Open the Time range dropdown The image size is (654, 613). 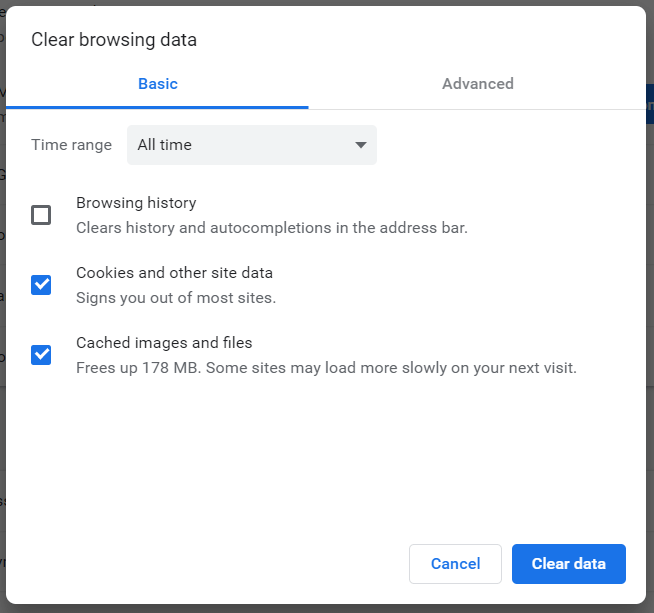click(251, 145)
